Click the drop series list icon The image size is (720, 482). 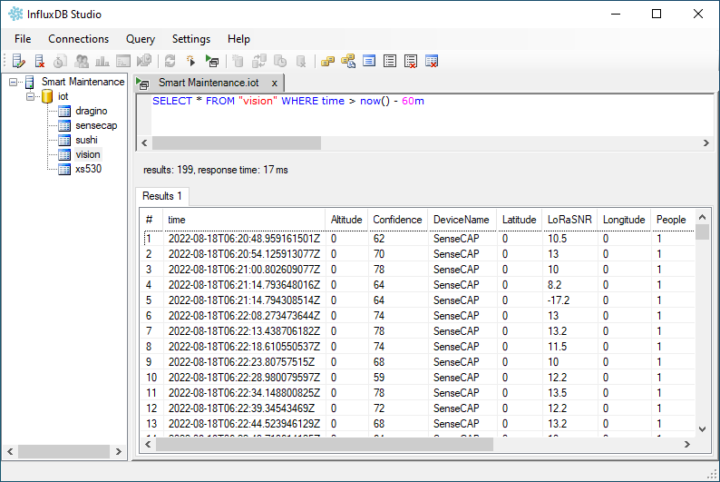[x=411, y=61]
